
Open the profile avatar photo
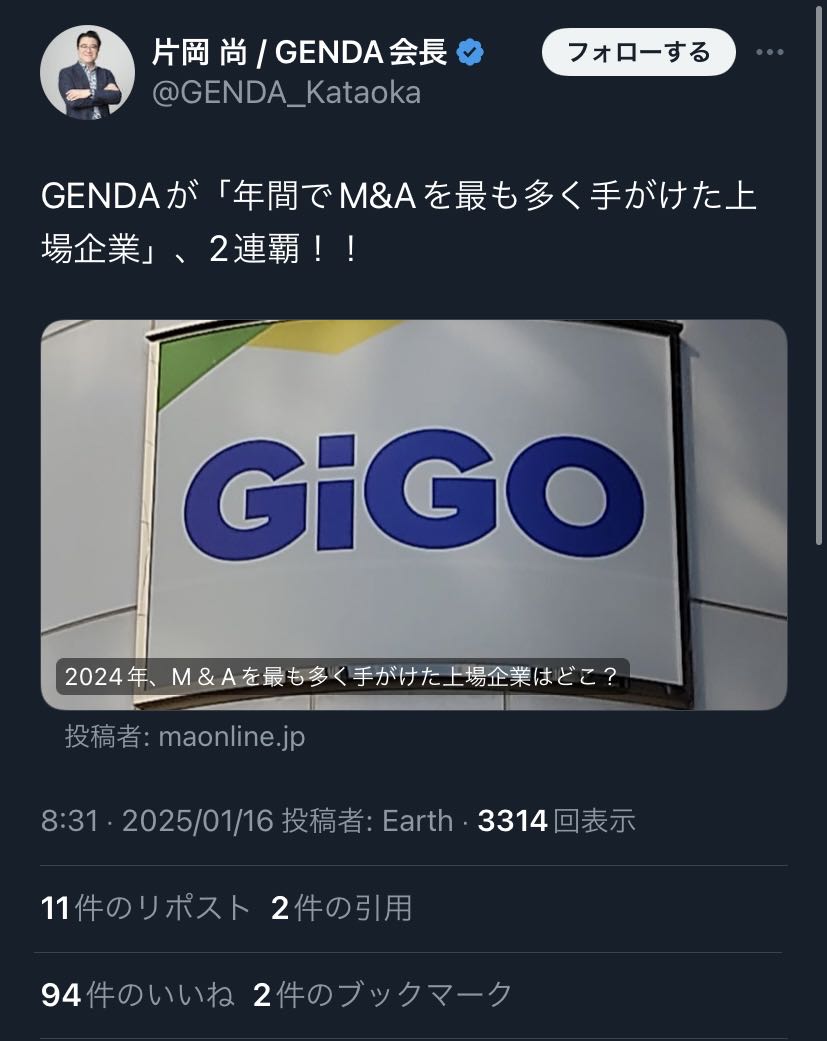[88, 72]
